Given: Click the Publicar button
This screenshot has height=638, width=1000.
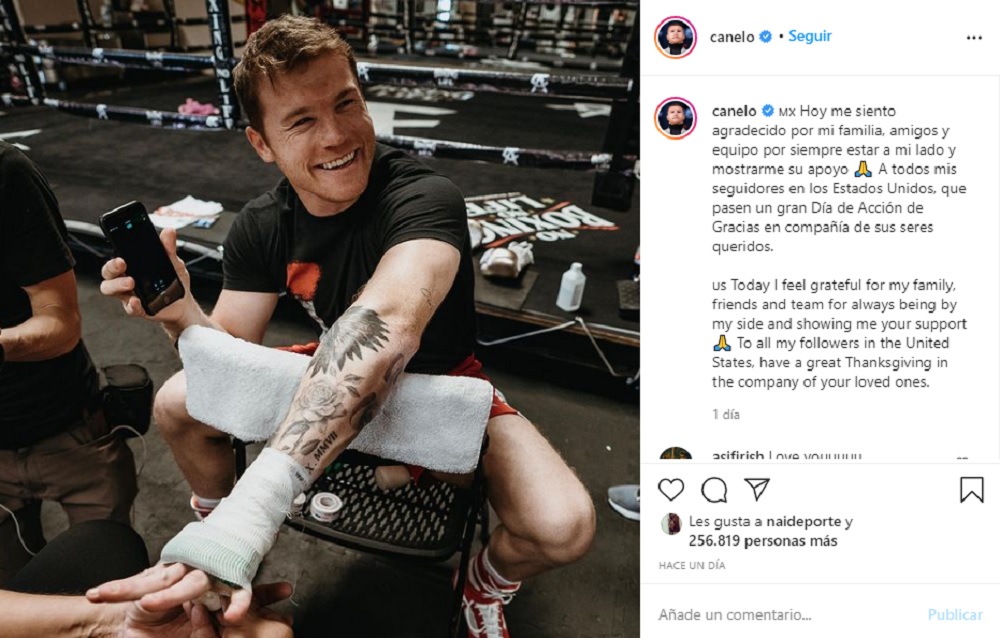Looking at the screenshot, I should tap(955, 615).
